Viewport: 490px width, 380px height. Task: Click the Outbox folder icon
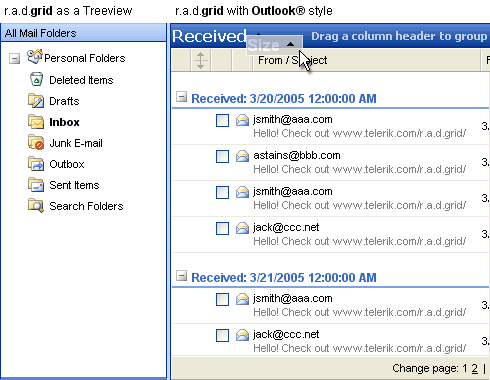point(36,164)
